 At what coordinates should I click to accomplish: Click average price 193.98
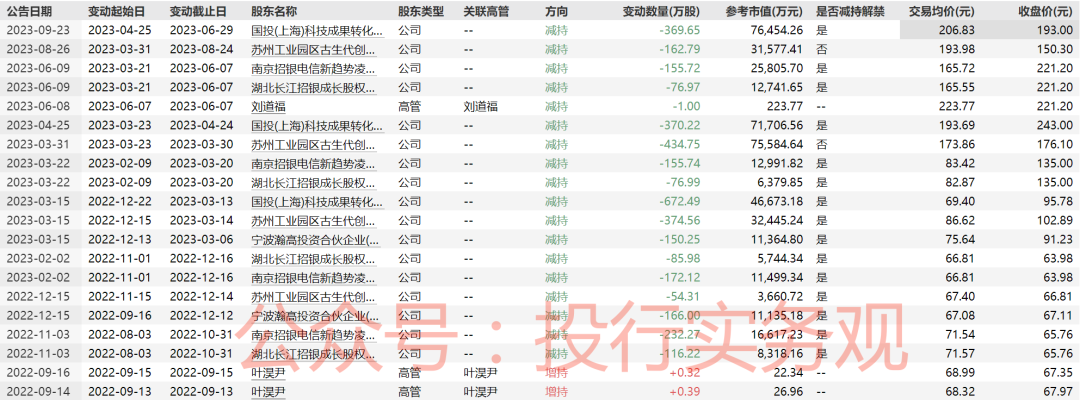pos(958,49)
